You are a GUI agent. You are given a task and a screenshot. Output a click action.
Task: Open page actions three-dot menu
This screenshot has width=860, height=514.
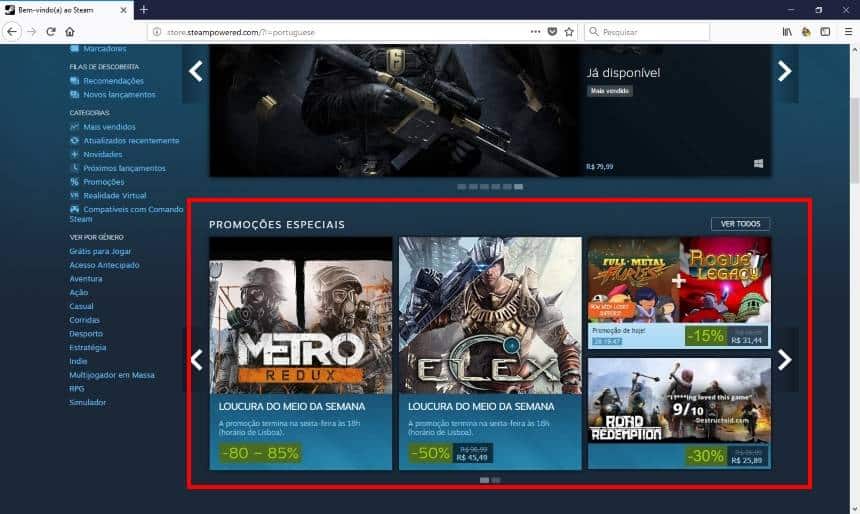point(535,32)
